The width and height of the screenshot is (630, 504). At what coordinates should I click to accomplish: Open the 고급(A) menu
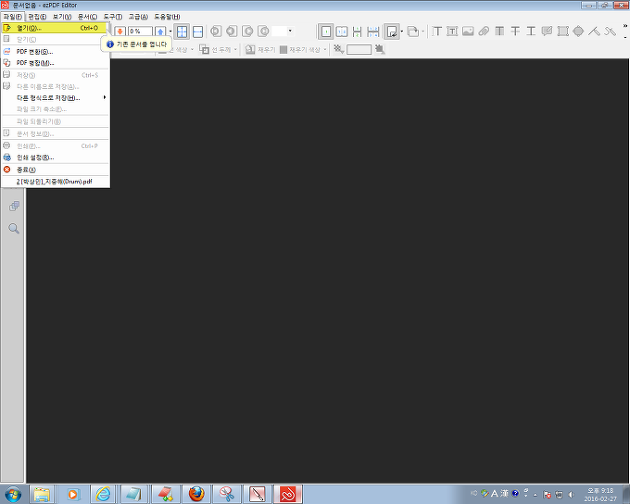point(138,16)
